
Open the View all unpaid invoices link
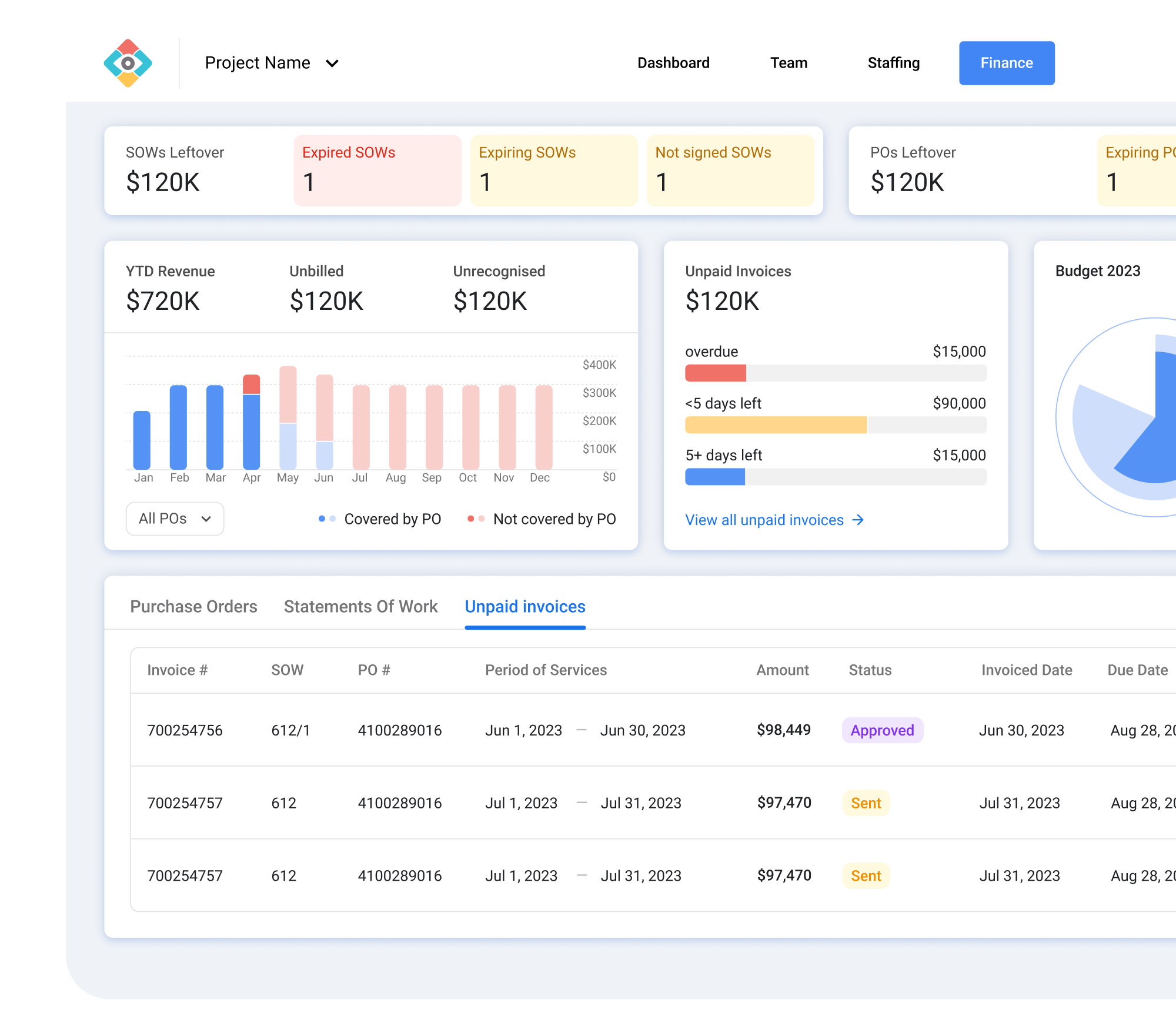tap(764, 520)
